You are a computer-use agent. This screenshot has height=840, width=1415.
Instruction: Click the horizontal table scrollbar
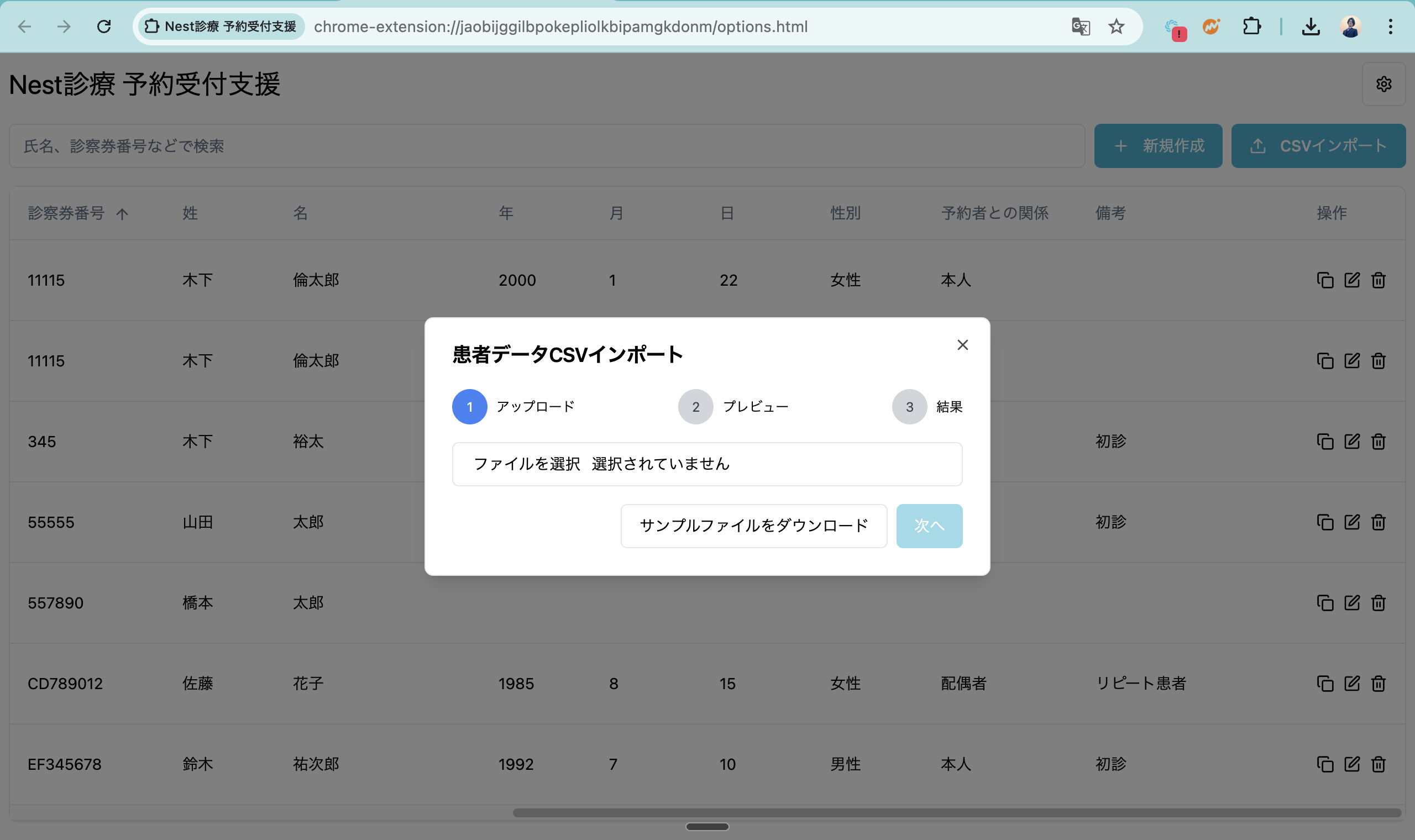click(x=957, y=813)
